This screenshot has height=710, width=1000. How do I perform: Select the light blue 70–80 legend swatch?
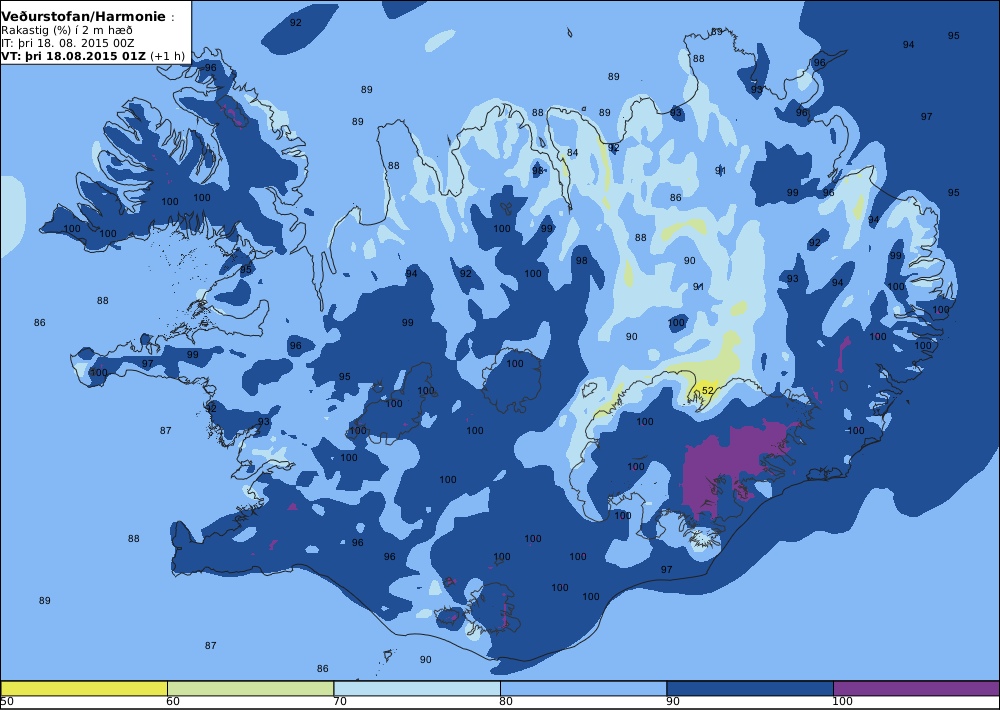click(417, 688)
